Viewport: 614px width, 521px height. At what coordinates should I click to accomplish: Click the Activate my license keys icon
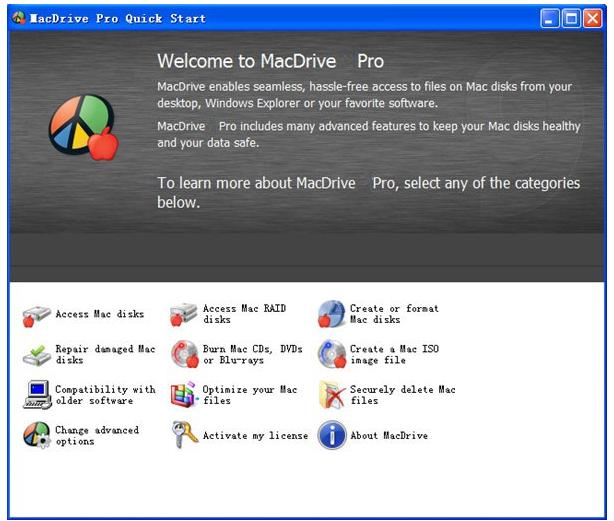click(x=184, y=435)
